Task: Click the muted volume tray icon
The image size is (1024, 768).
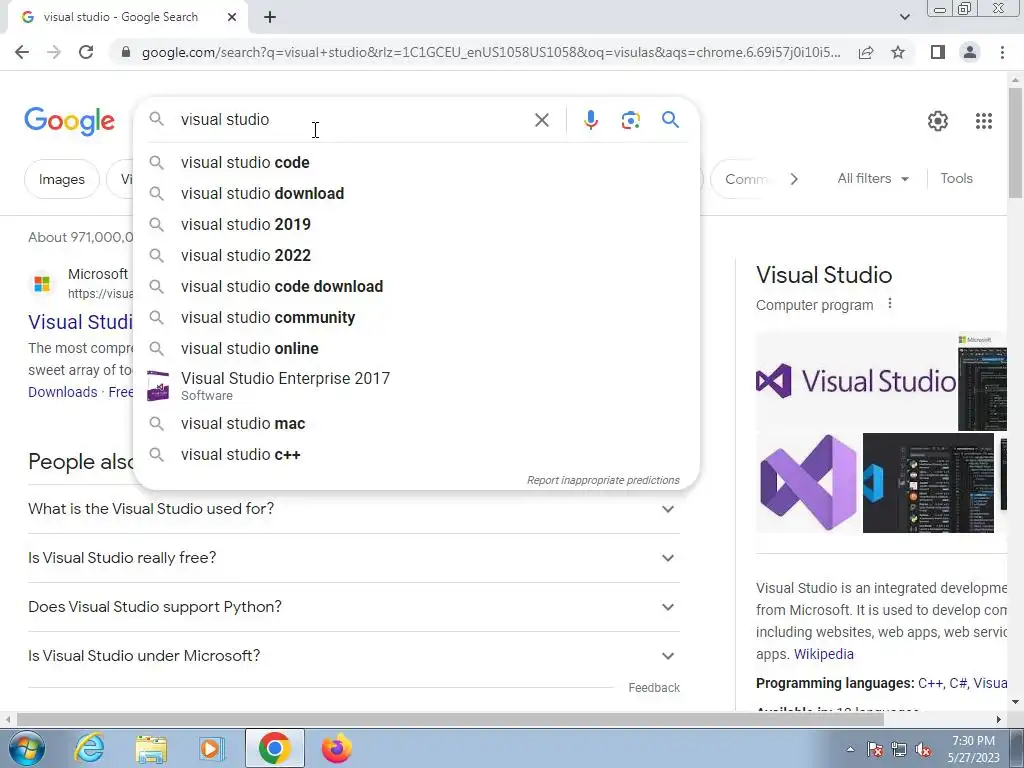Action: pyautogui.click(x=923, y=750)
